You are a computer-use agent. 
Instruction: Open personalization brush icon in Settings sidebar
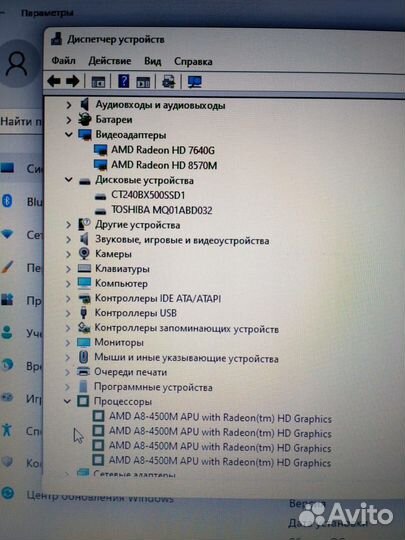[7, 267]
